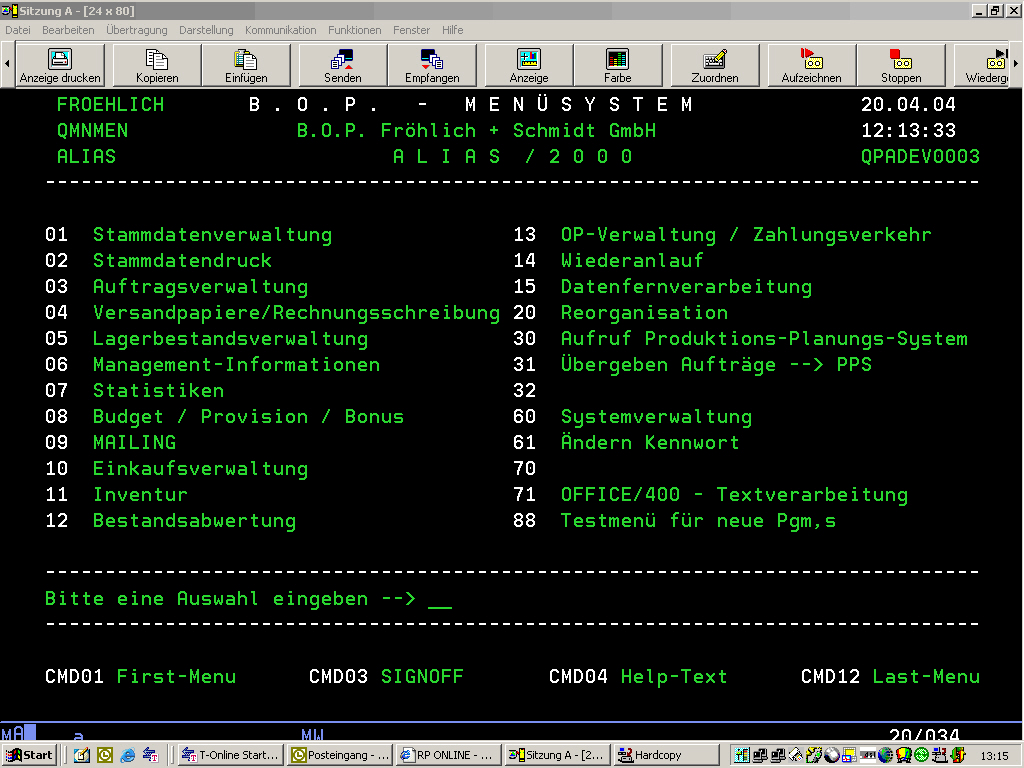Viewport: 1024px width, 768px height.
Task: Click the selection input field after the arrow
Action: click(x=440, y=599)
